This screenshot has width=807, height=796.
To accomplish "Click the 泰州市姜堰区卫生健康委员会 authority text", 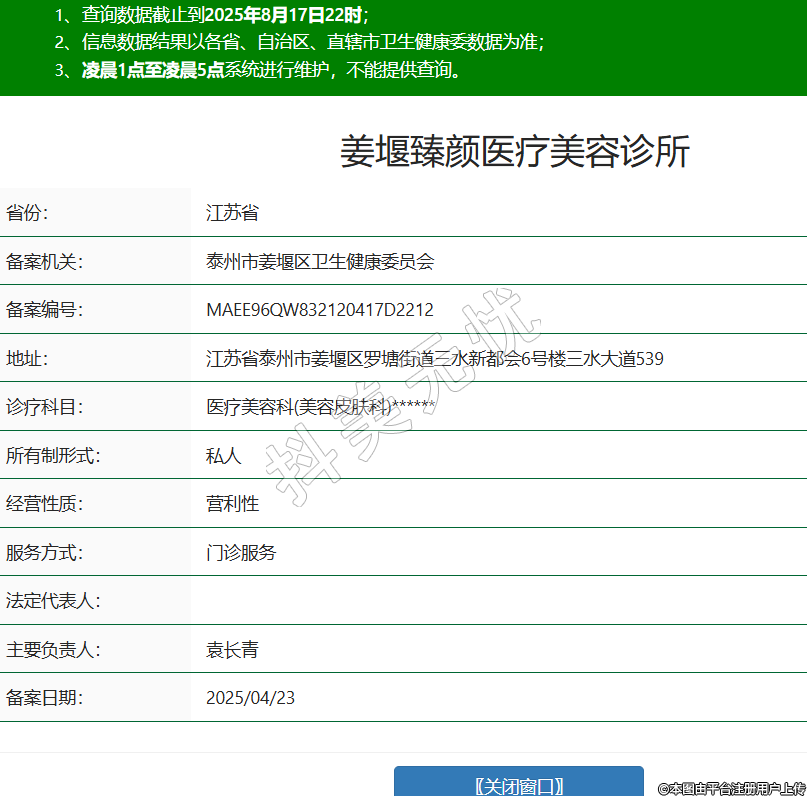I will (x=320, y=262).
